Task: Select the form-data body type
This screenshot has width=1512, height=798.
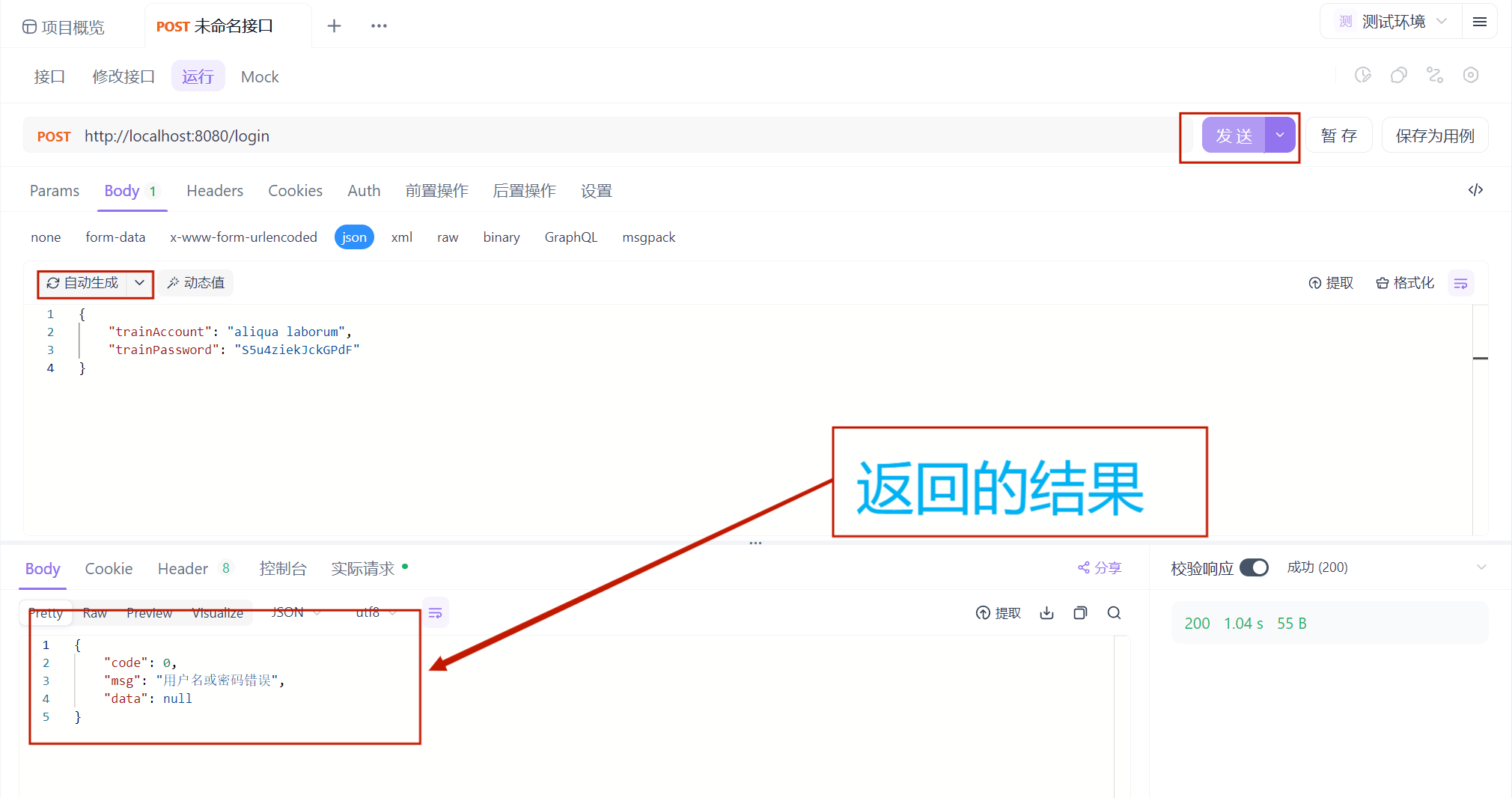Action: [x=115, y=237]
